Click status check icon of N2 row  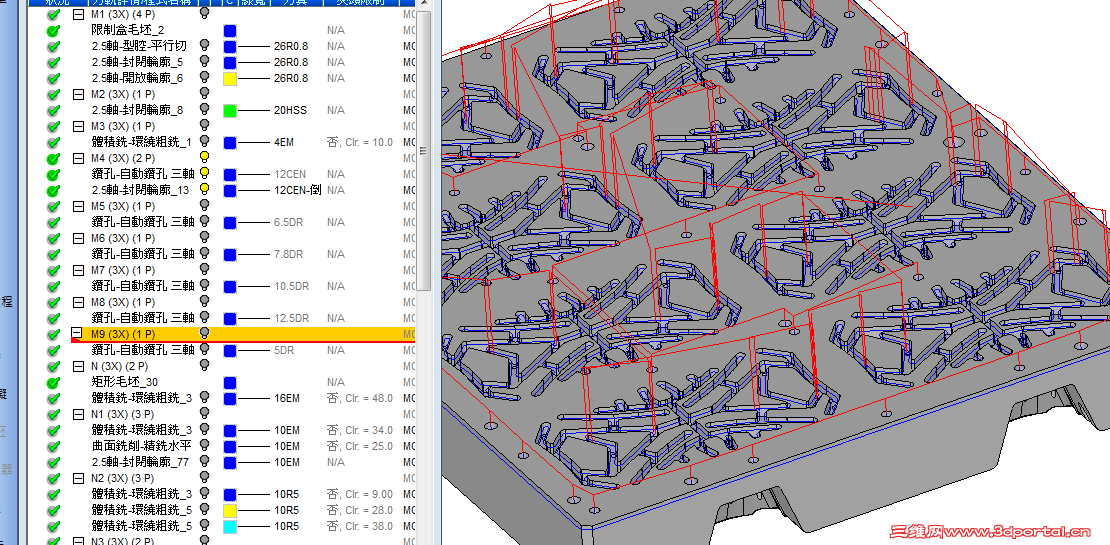53,478
